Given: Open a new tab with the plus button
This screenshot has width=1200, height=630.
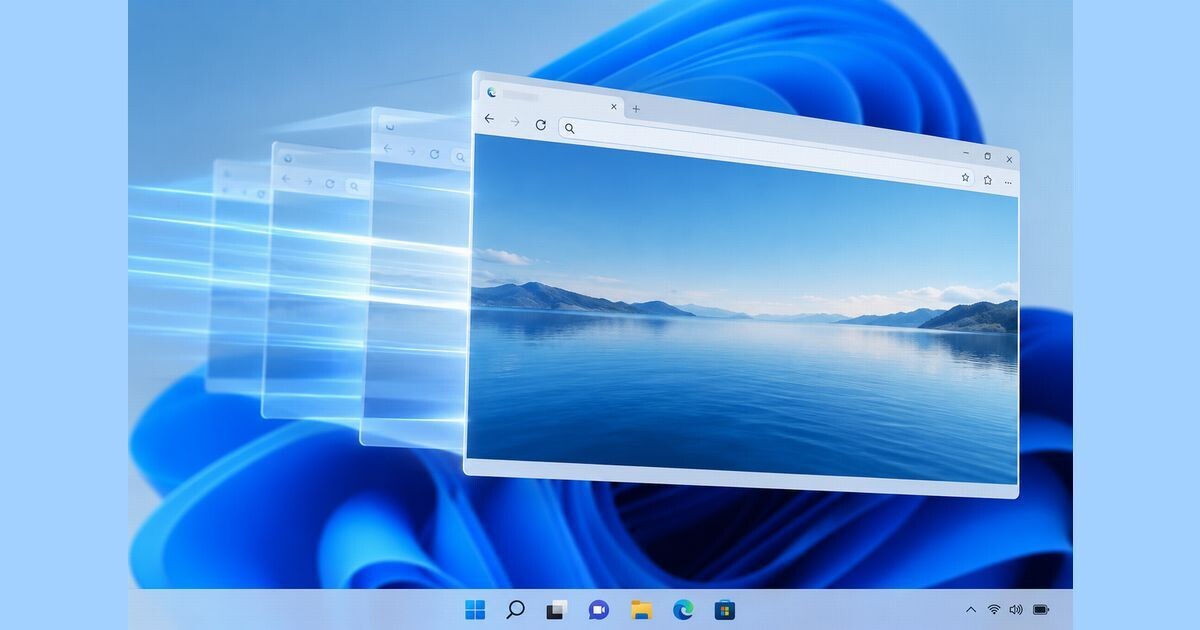Looking at the screenshot, I should [636, 108].
